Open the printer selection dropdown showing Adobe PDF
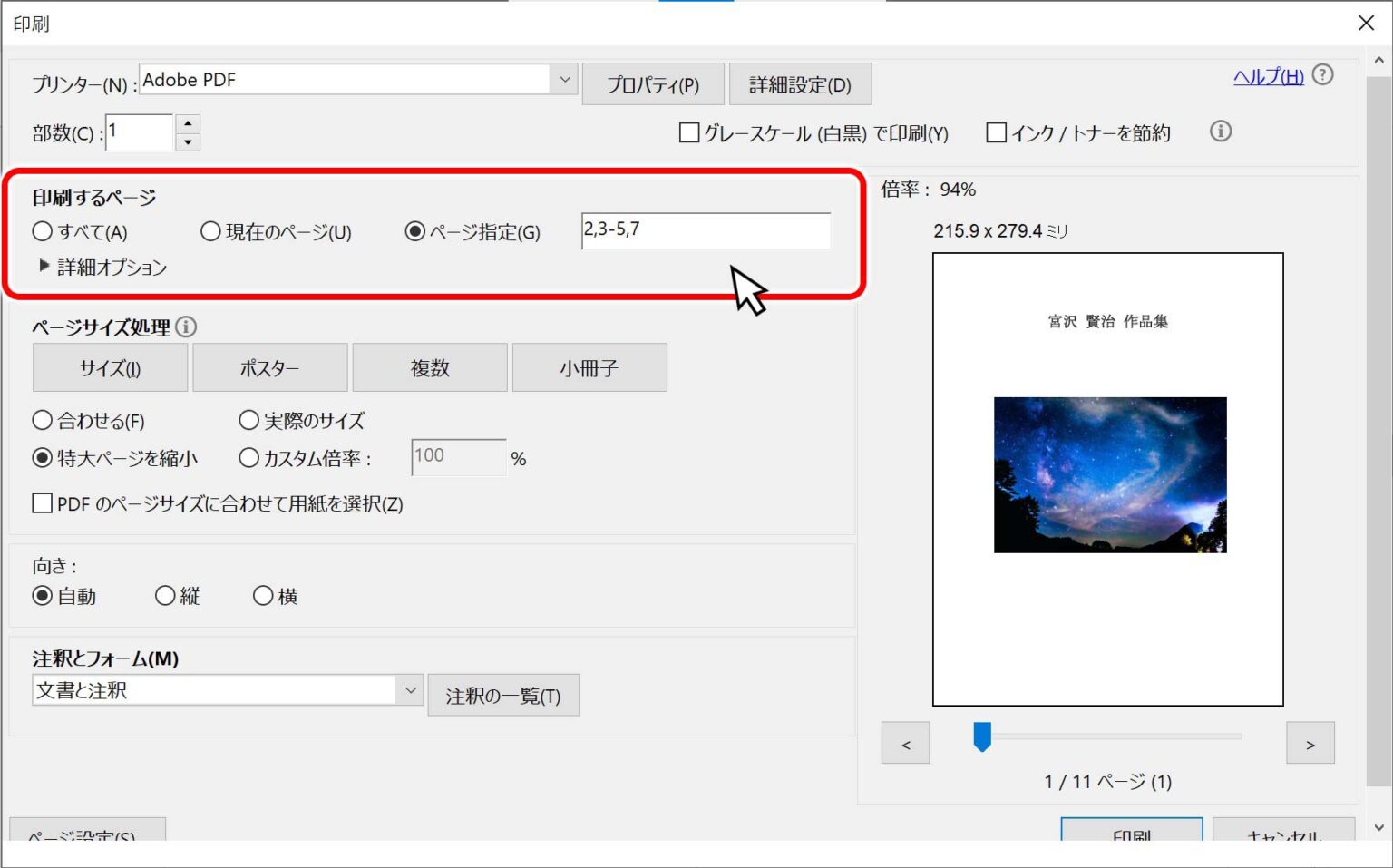1393x868 pixels. pos(564,79)
